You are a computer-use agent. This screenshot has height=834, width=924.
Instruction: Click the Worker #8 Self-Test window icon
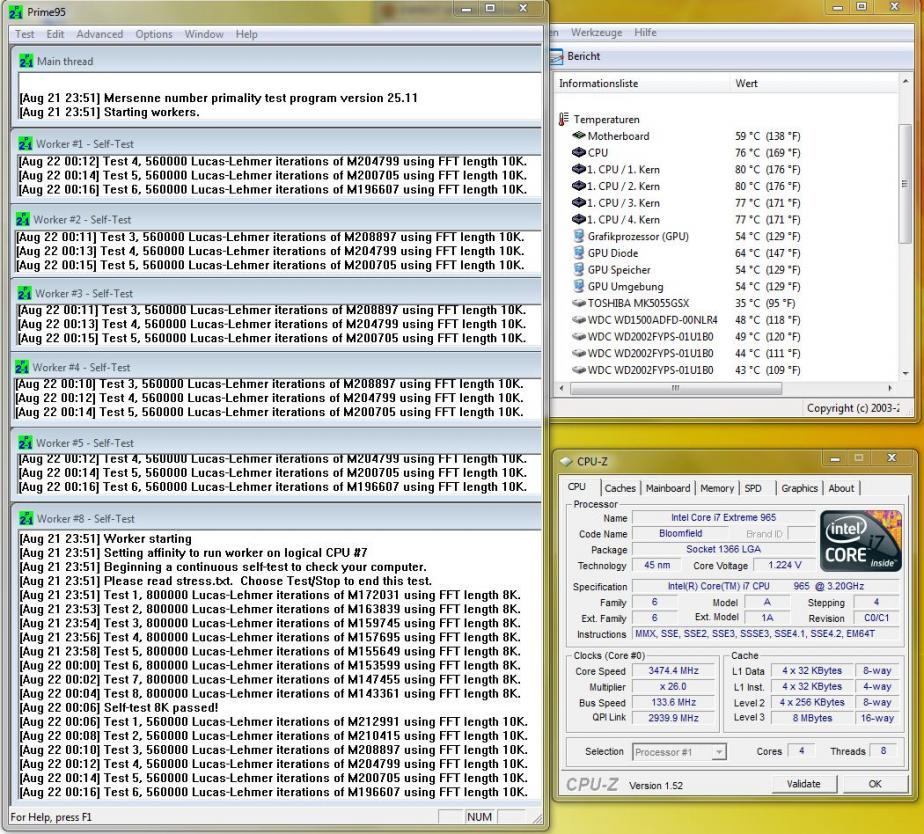click(26, 518)
